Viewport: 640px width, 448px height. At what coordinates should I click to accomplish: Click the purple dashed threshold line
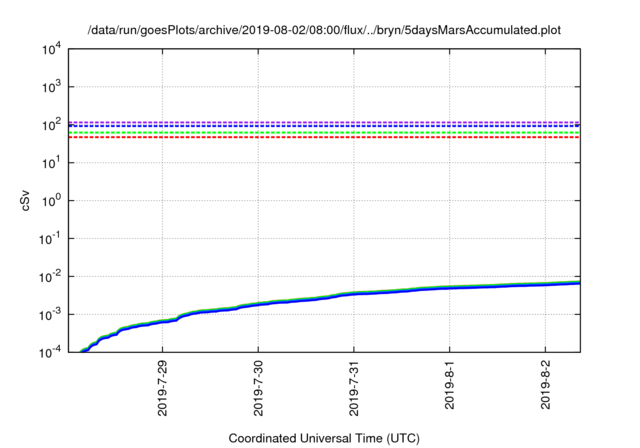tap(324, 122)
